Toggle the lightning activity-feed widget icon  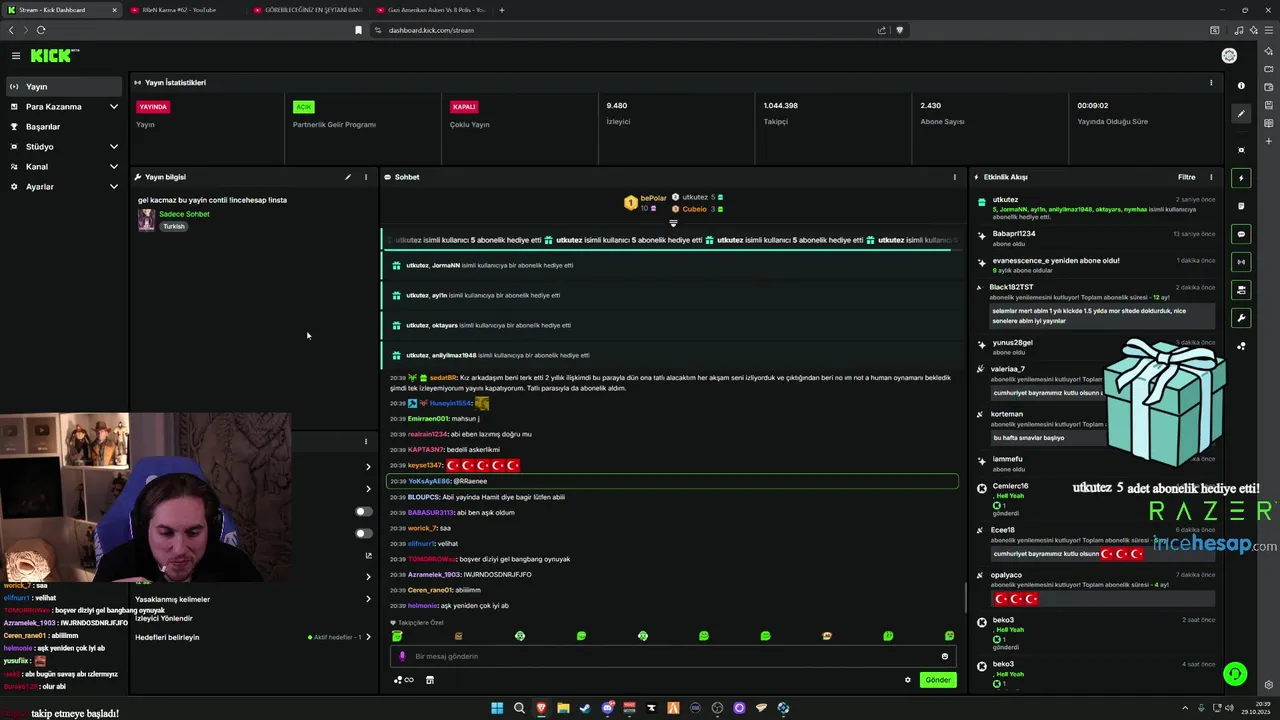[1241, 178]
